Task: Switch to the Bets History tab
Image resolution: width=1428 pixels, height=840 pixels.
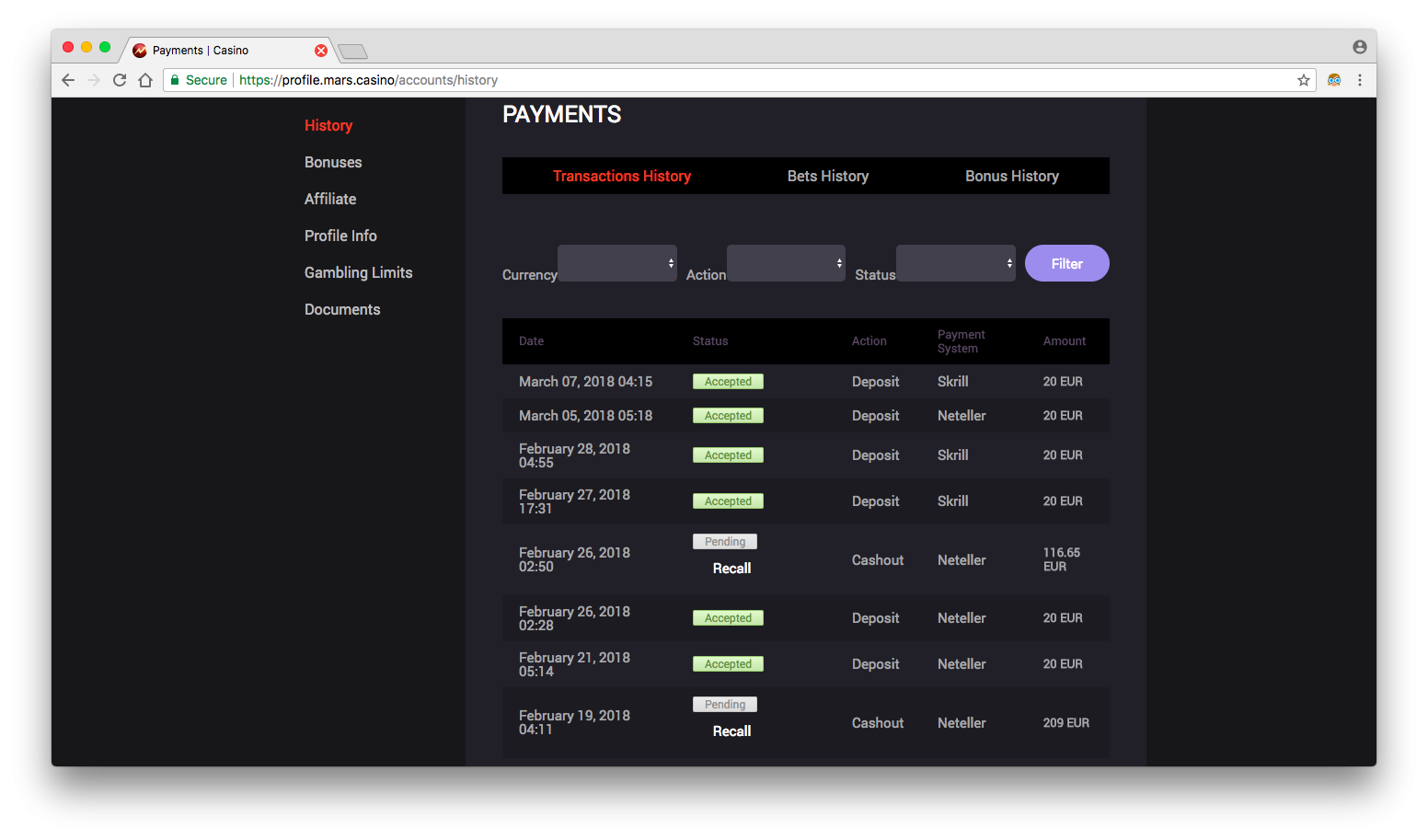Action: (828, 176)
